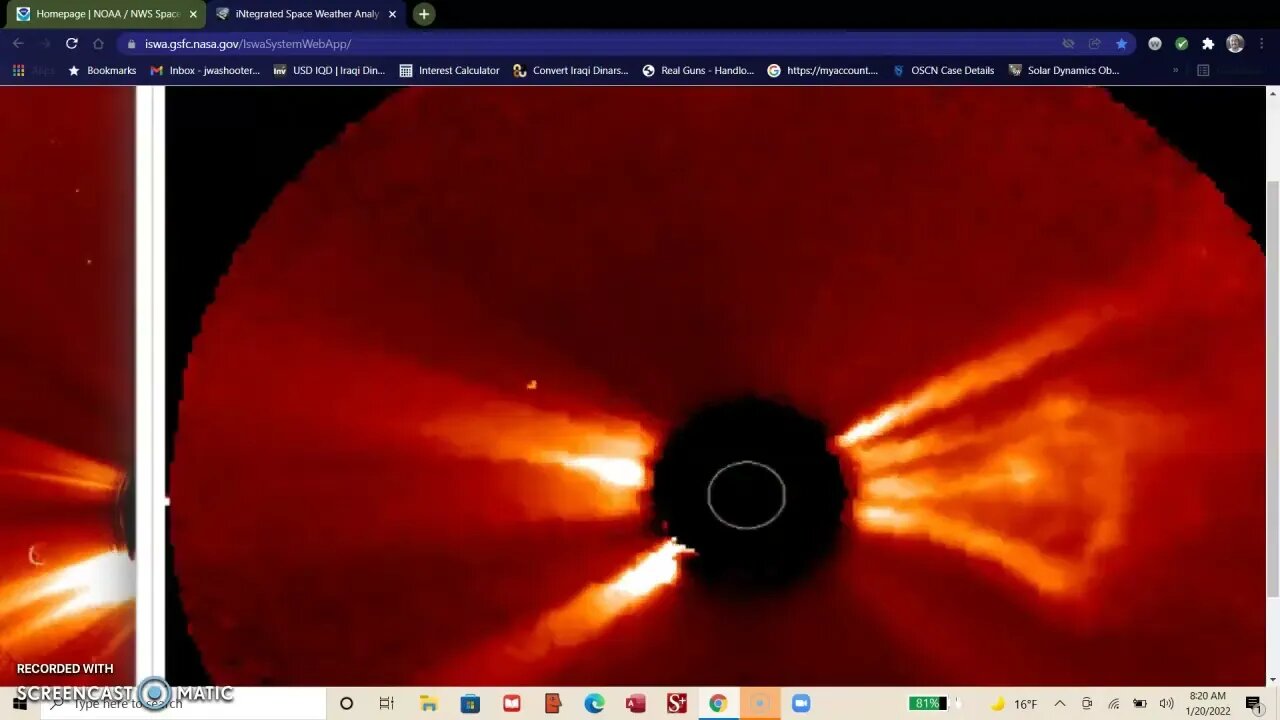Open the Chrome extensions puzzle menu
The image size is (1280, 720).
tap(1208, 44)
